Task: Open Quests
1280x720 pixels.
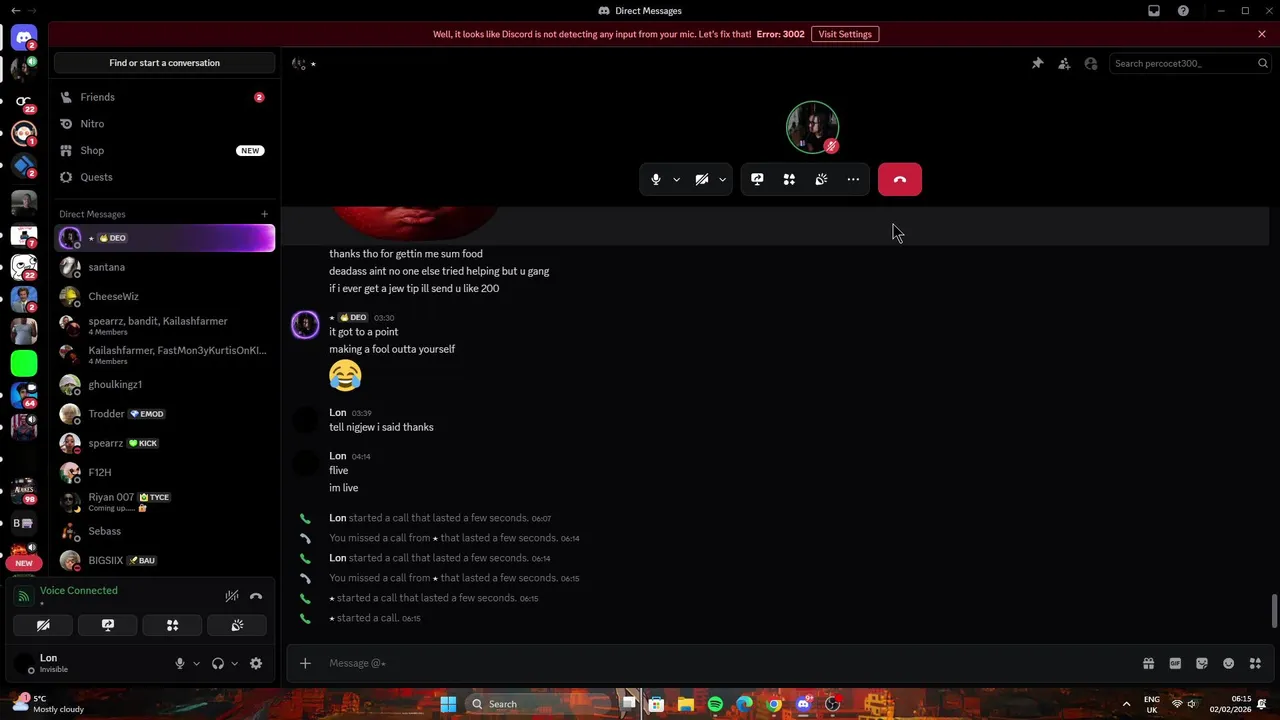Action: point(164,177)
